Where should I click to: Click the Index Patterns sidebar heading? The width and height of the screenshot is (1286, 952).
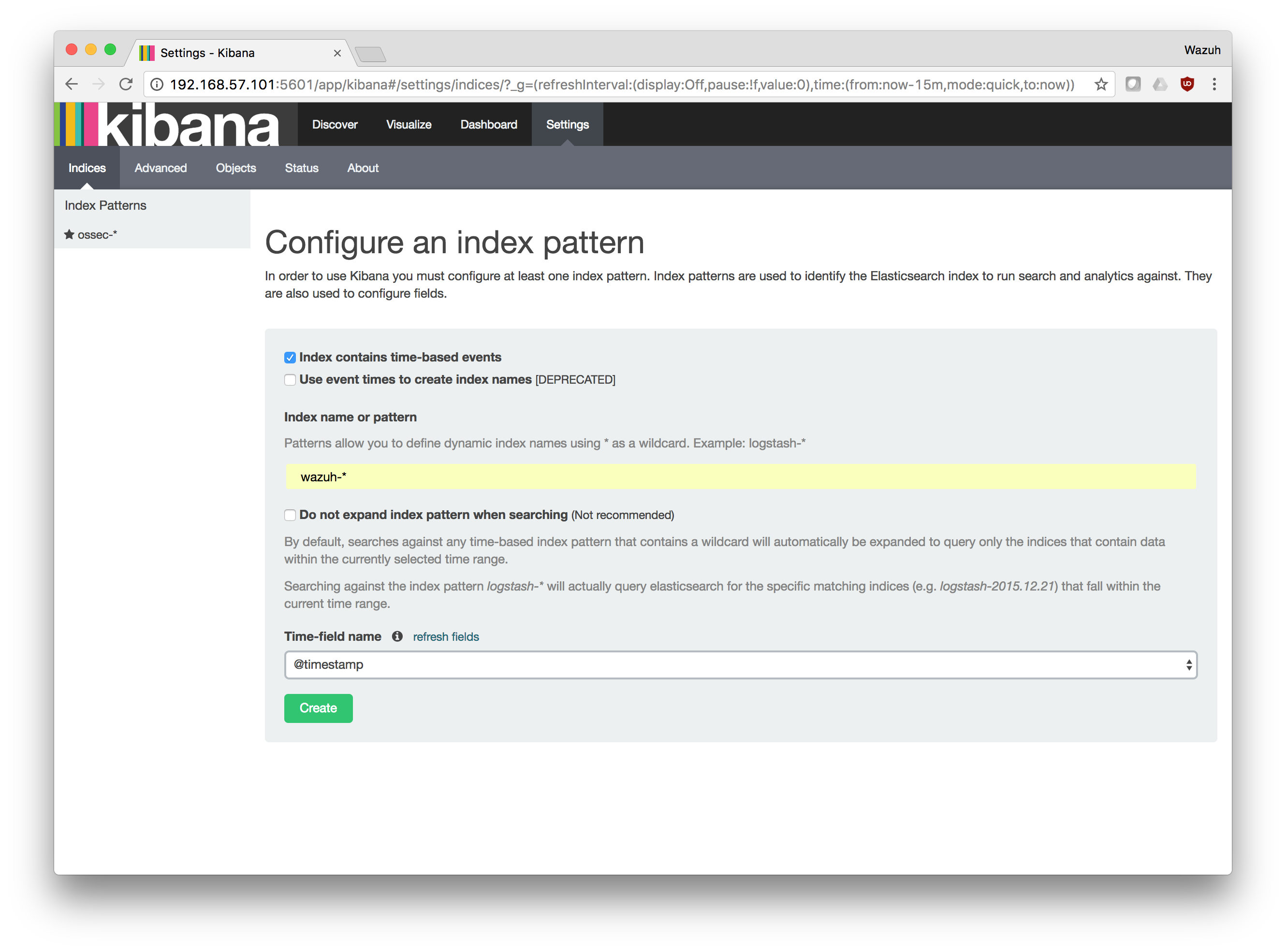[x=105, y=205]
